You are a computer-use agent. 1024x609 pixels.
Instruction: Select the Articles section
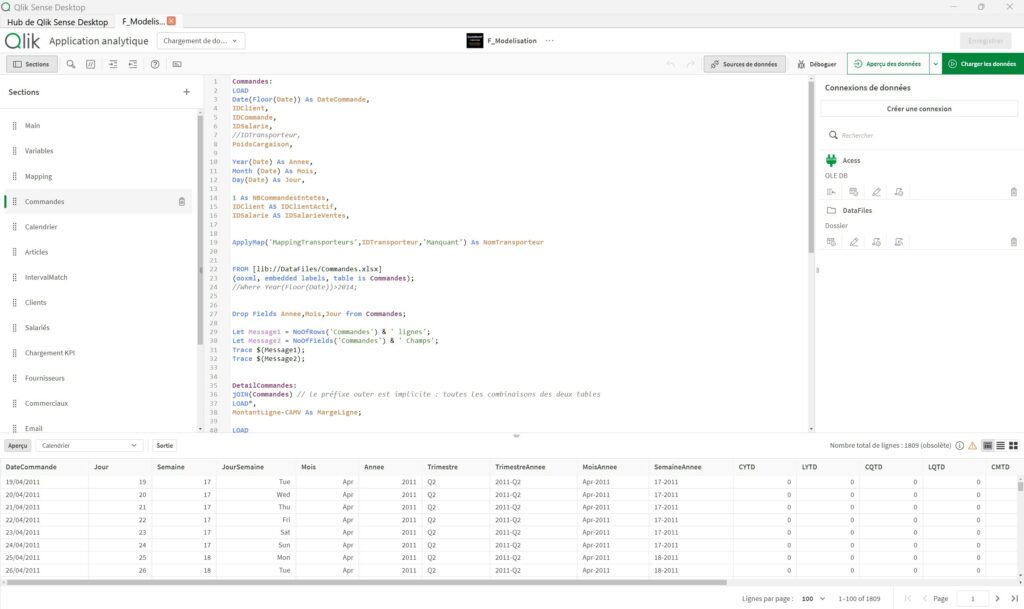[98, 252]
